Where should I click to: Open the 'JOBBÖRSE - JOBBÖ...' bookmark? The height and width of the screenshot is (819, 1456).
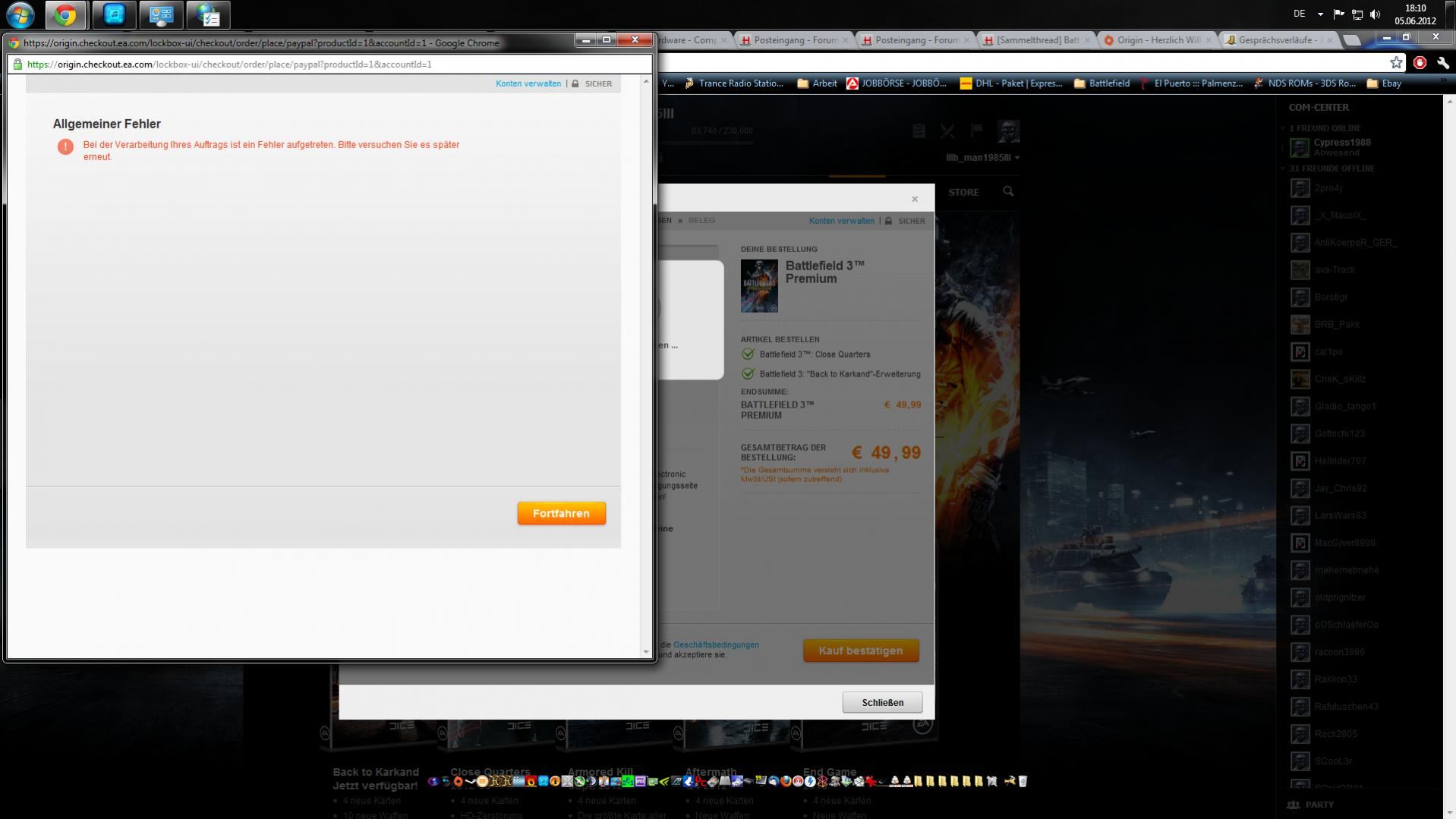pos(897,83)
